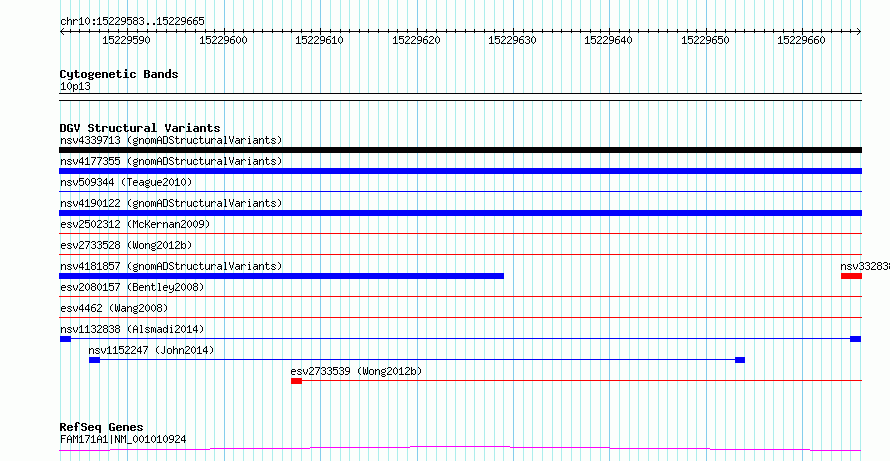Click the red nsv33283 variant block

pos(851,276)
